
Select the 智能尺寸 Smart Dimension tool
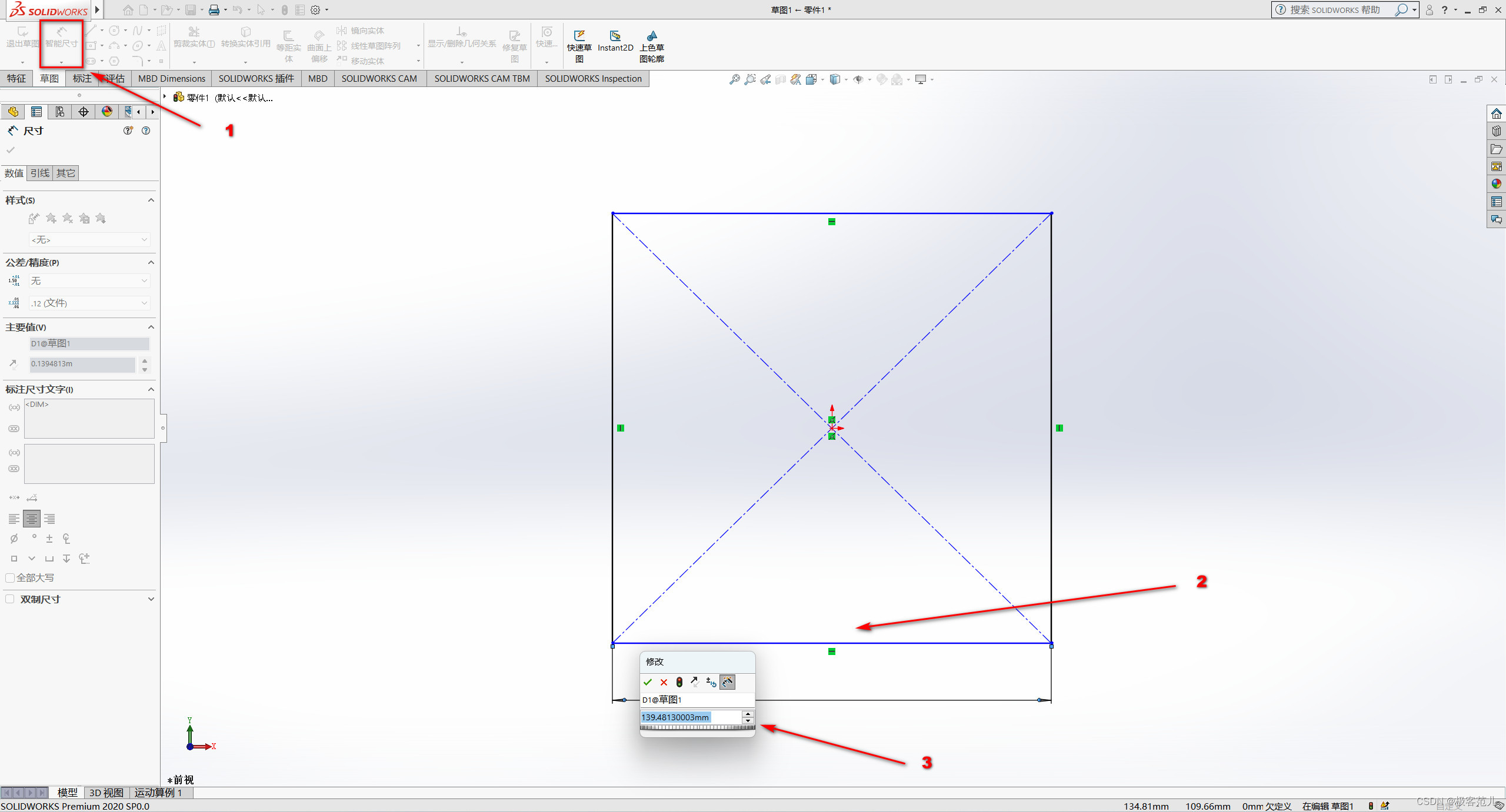61,38
